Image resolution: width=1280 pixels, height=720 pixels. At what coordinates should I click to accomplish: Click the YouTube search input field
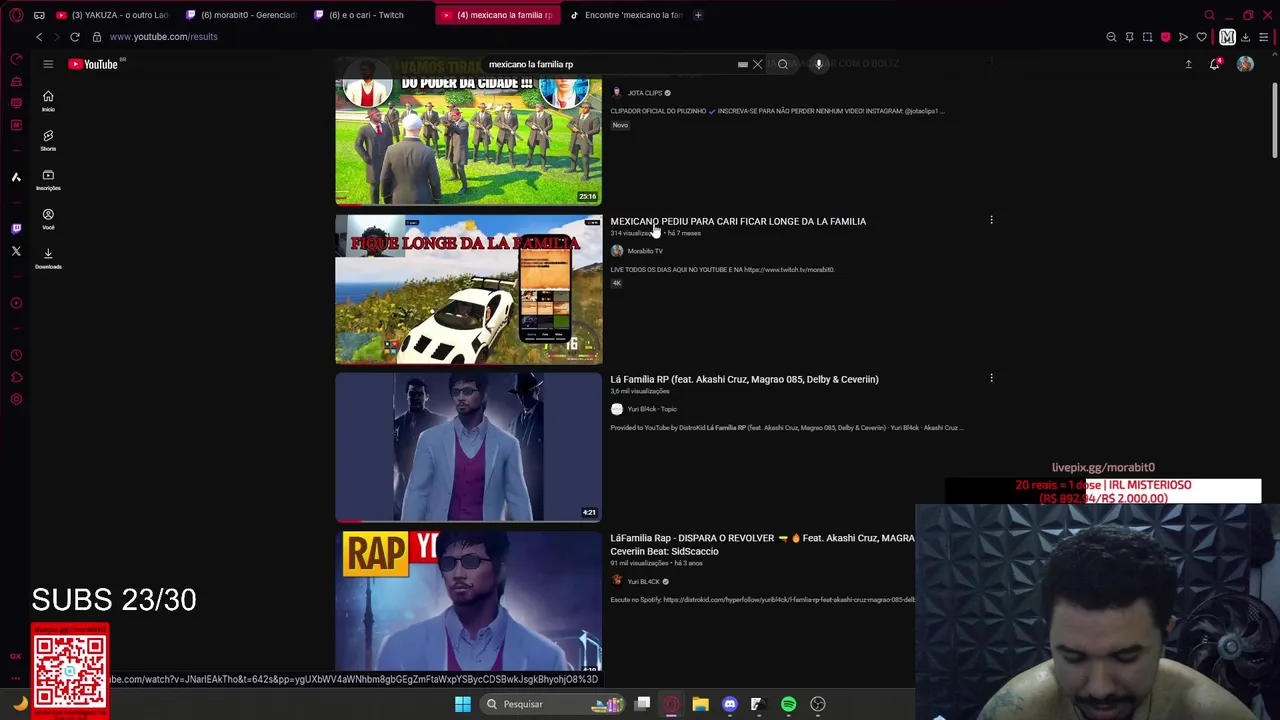pyautogui.click(x=610, y=64)
